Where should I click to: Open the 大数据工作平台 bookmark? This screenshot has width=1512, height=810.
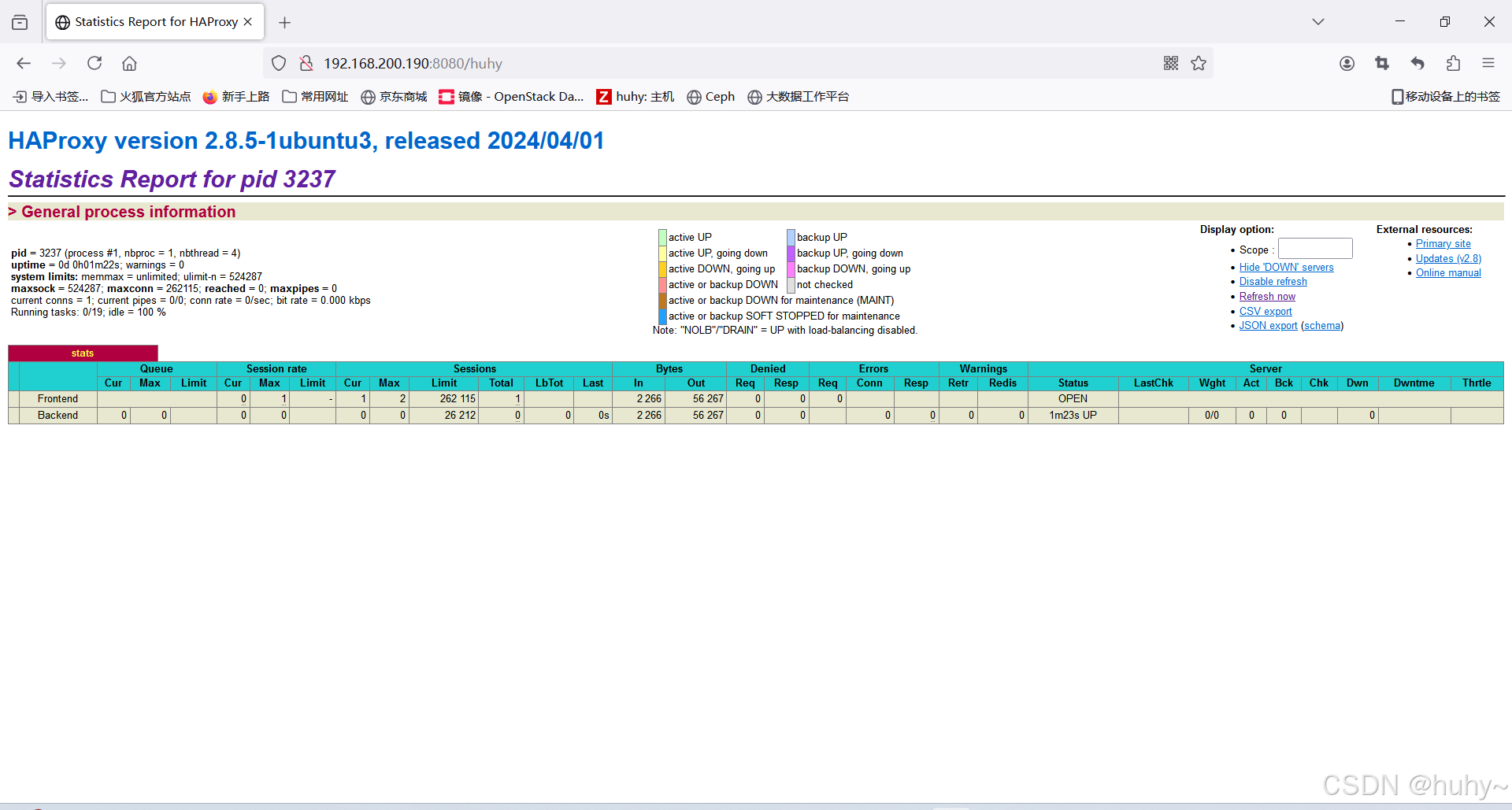pyautogui.click(x=799, y=96)
